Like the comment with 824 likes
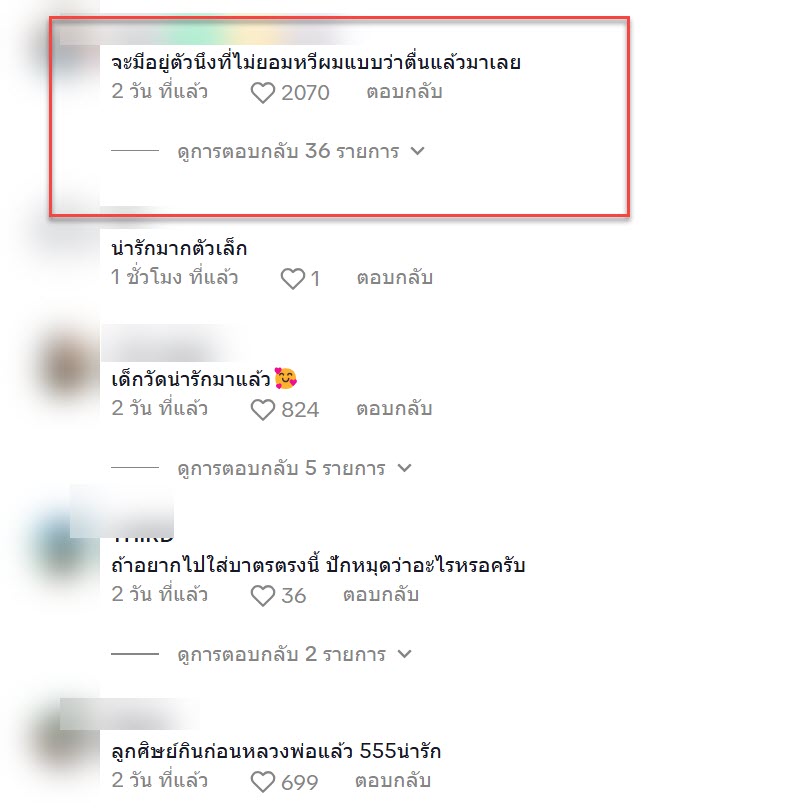The image size is (794, 808). [x=263, y=410]
